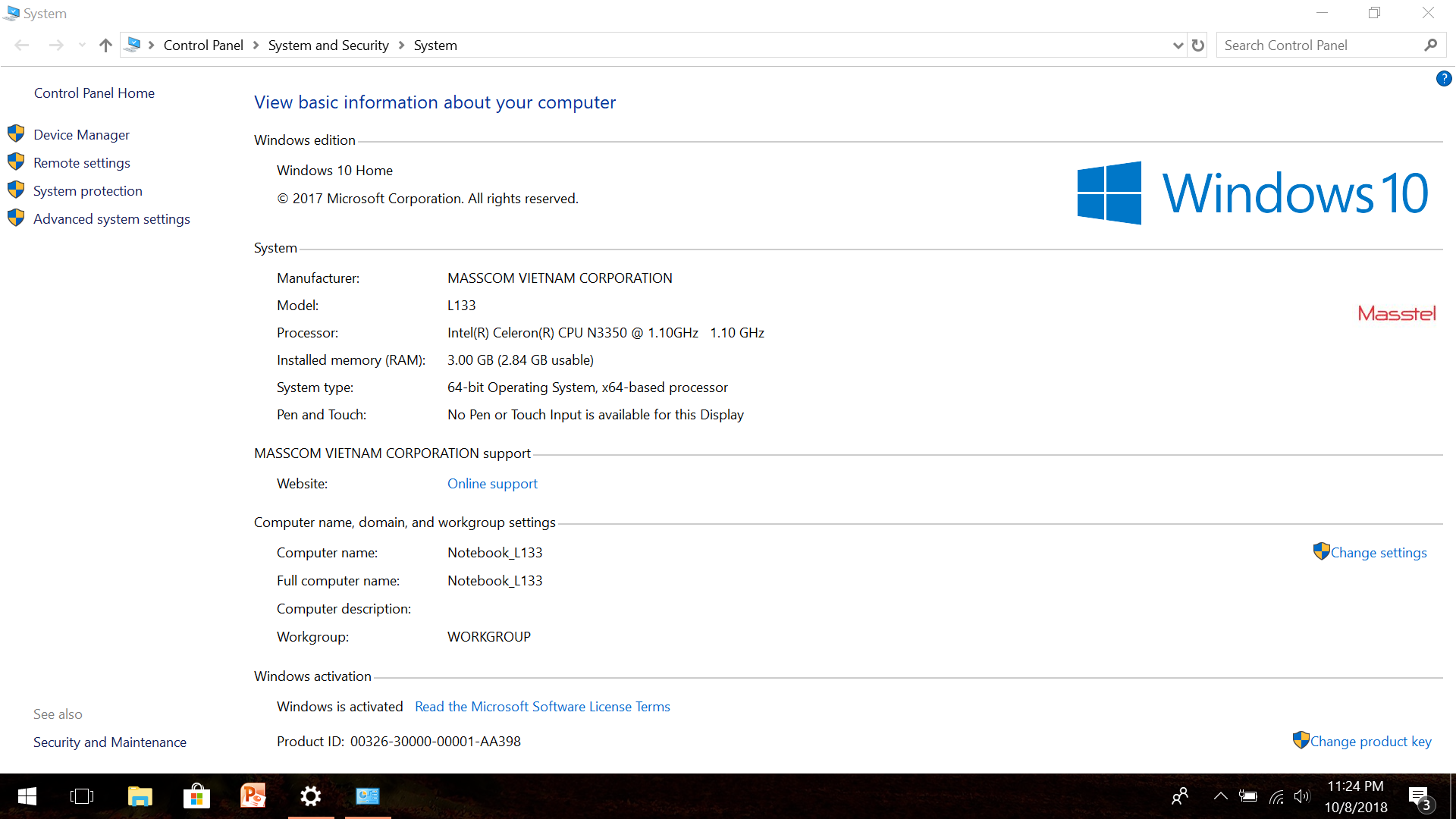Click the address bar refresh button
The width and height of the screenshot is (1456, 819).
[1198, 45]
